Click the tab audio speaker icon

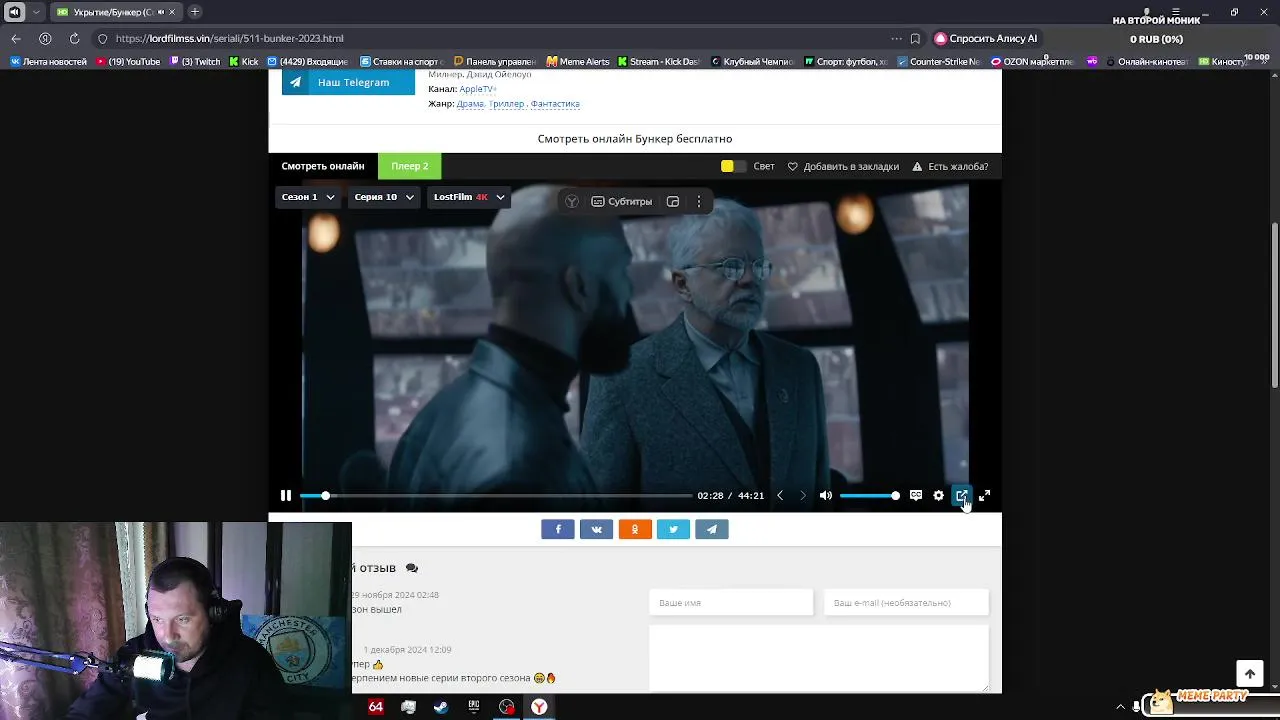point(14,12)
